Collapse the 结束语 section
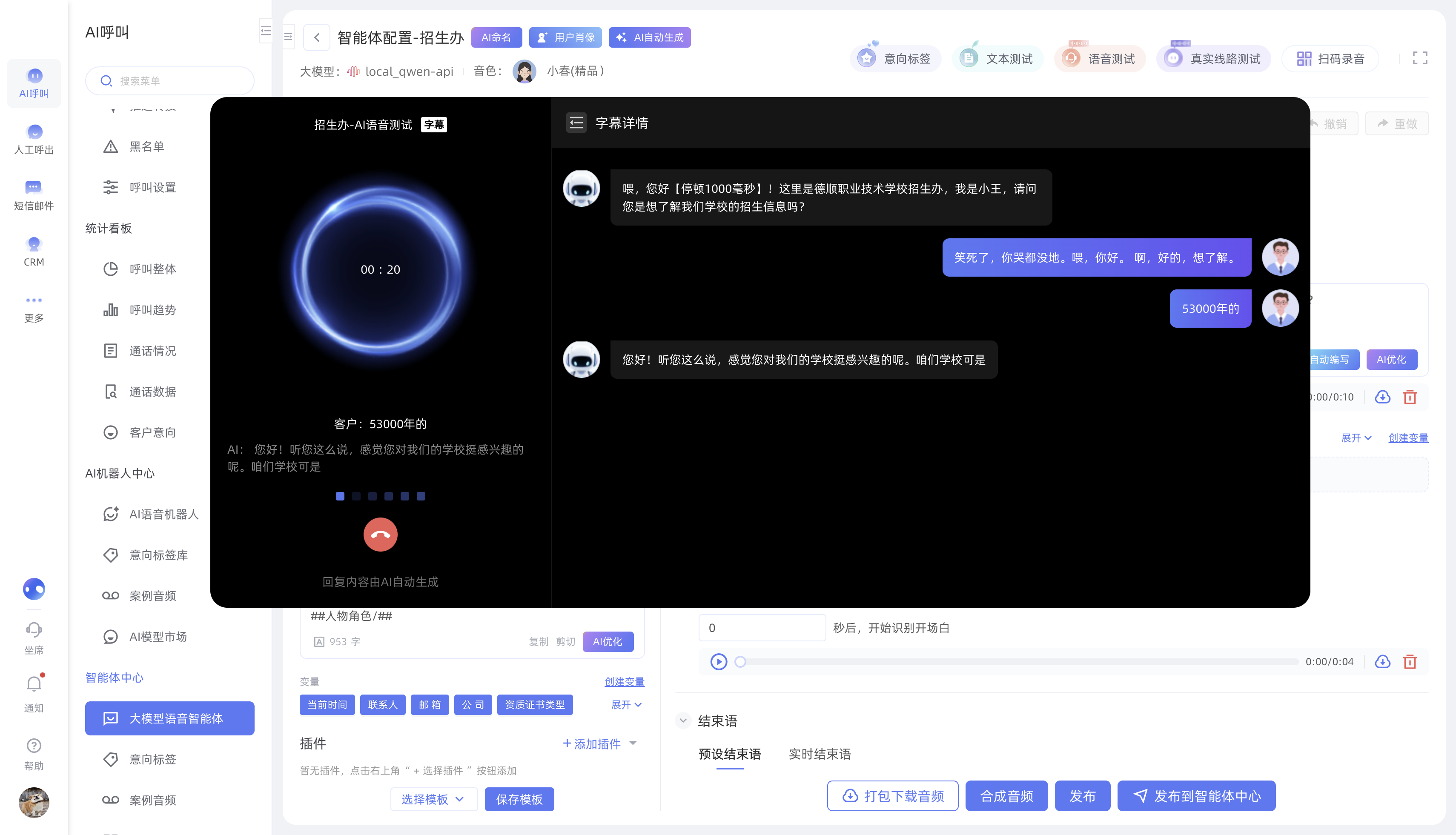This screenshot has height=835, width=1456. (683, 720)
